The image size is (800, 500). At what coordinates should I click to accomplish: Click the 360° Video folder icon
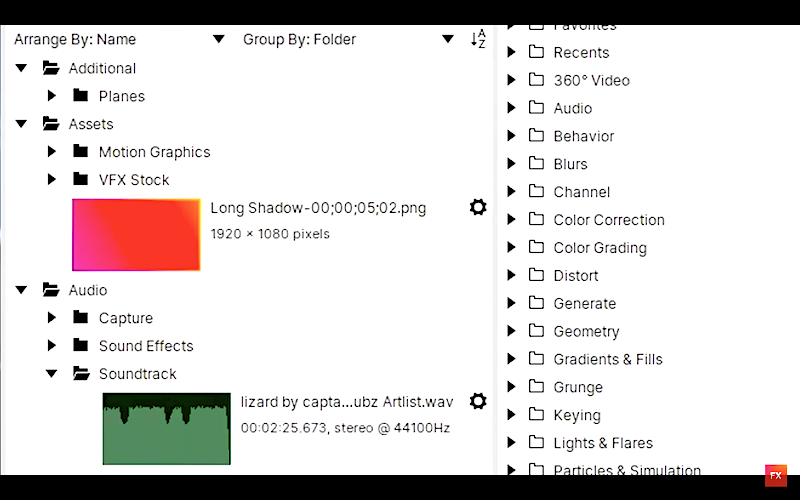[536, 79]
